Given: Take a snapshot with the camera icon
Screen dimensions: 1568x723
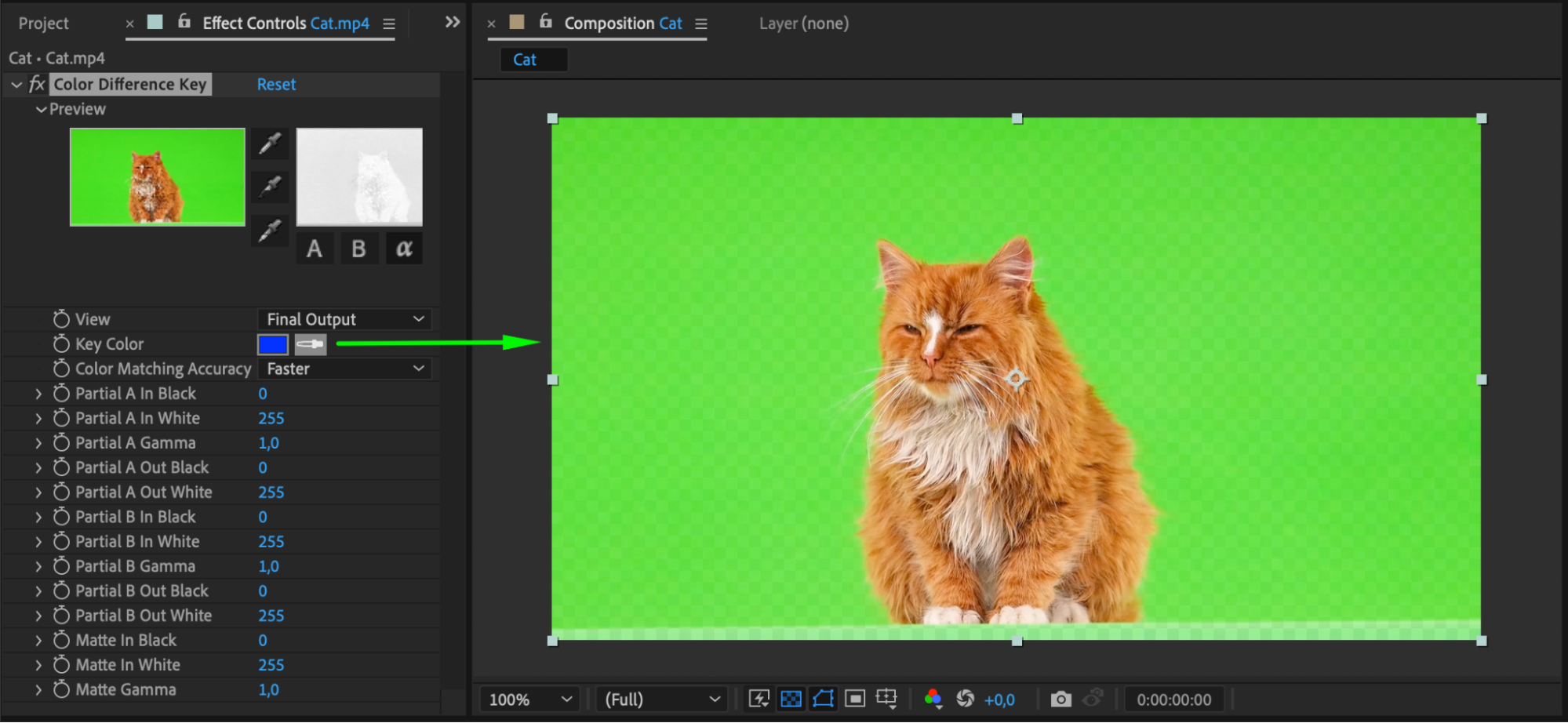Looking at the screenshot, I should (1060, 699).
